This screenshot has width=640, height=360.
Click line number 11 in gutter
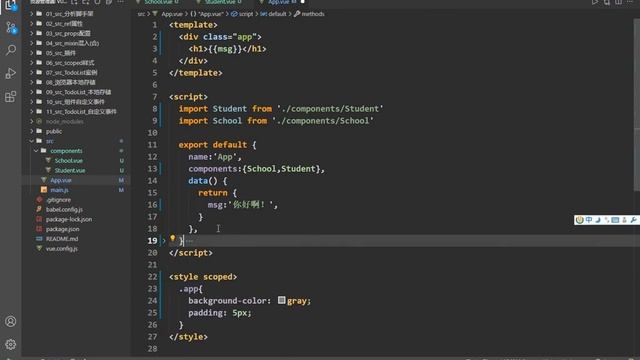point(152,145)
